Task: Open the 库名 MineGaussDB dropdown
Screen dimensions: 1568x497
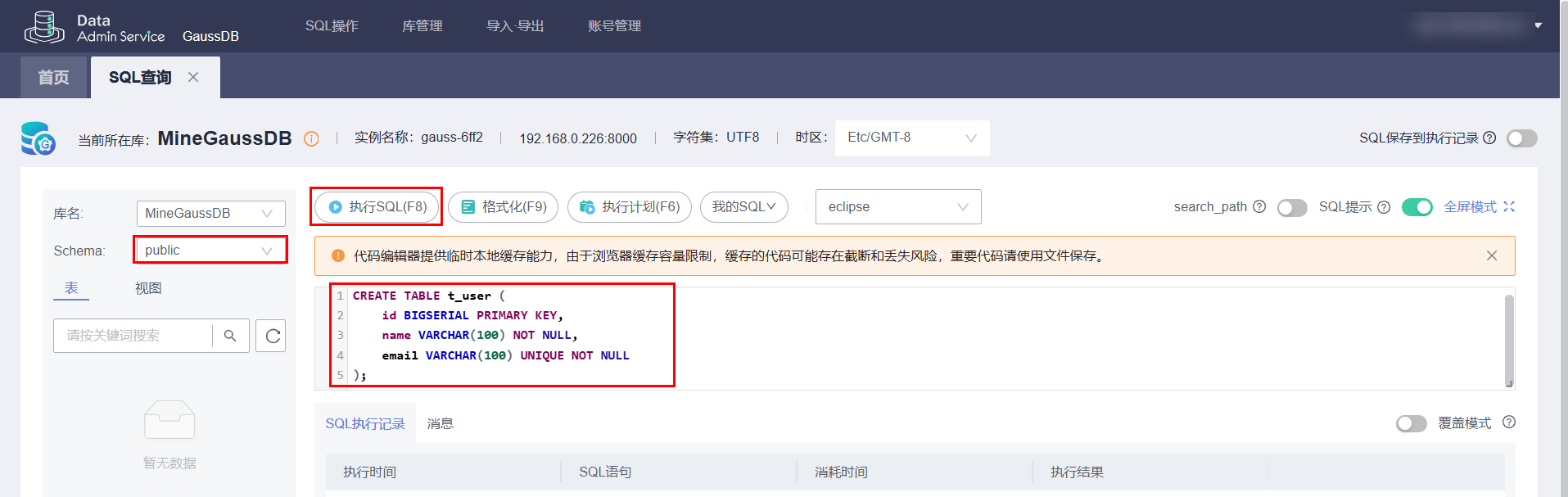Action: 210,214
